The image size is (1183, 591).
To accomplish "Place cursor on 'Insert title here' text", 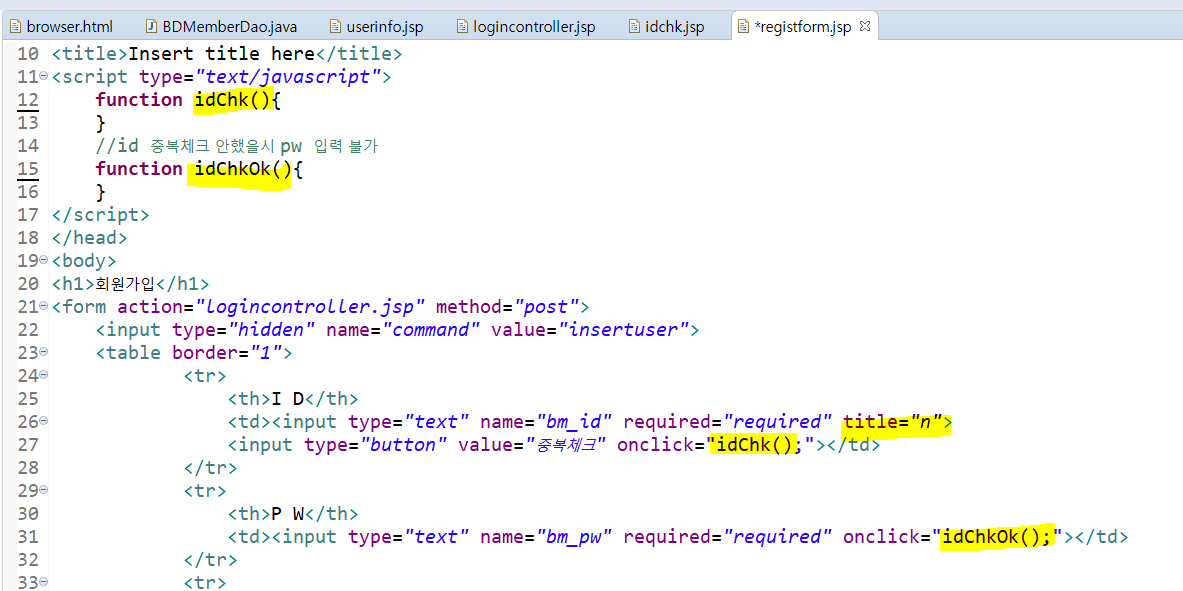I will point(222,54).
